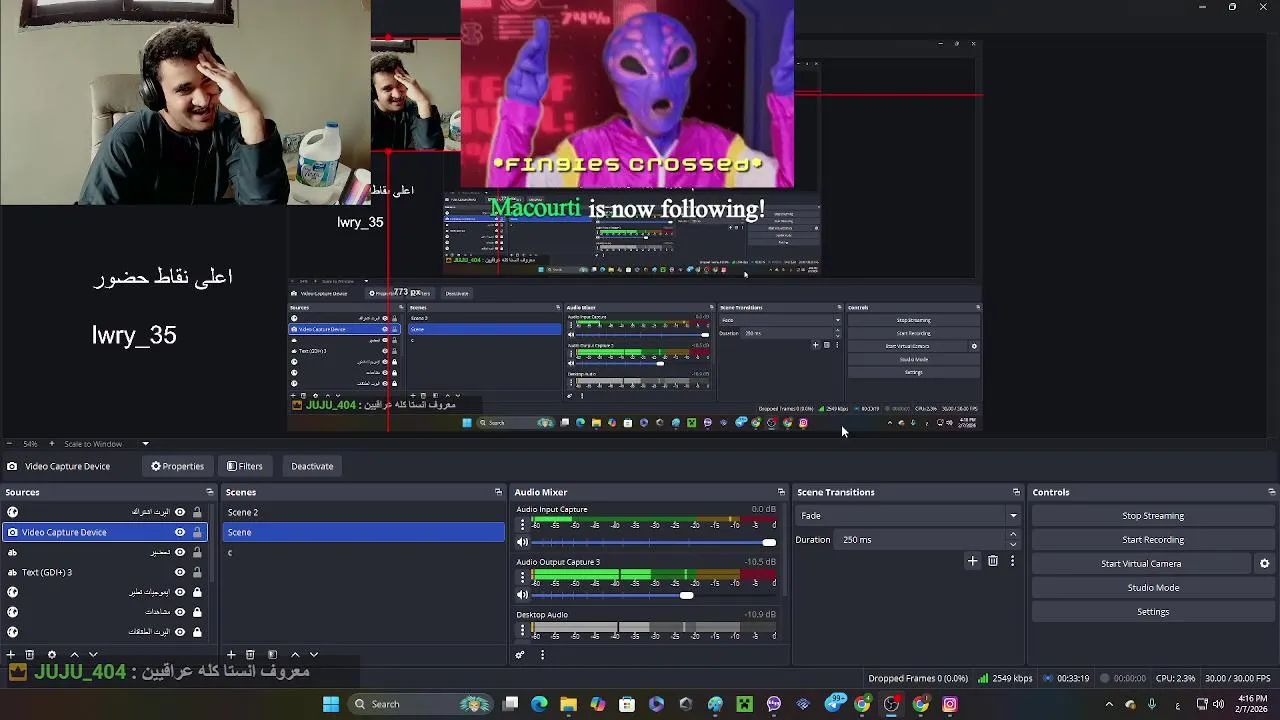Click Deactivate button
Image resolution: width=1280 pixels, height=720 pixels.
click(312, 466)
